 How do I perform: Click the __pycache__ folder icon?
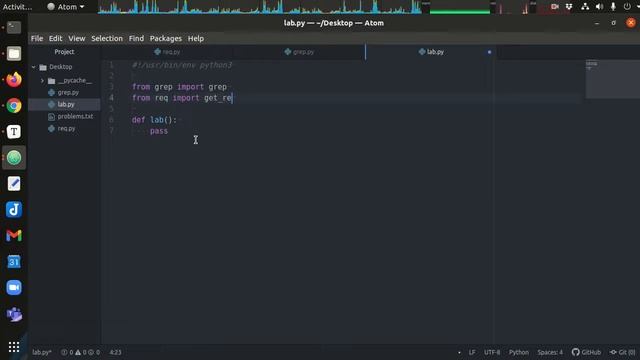[51, 81]
